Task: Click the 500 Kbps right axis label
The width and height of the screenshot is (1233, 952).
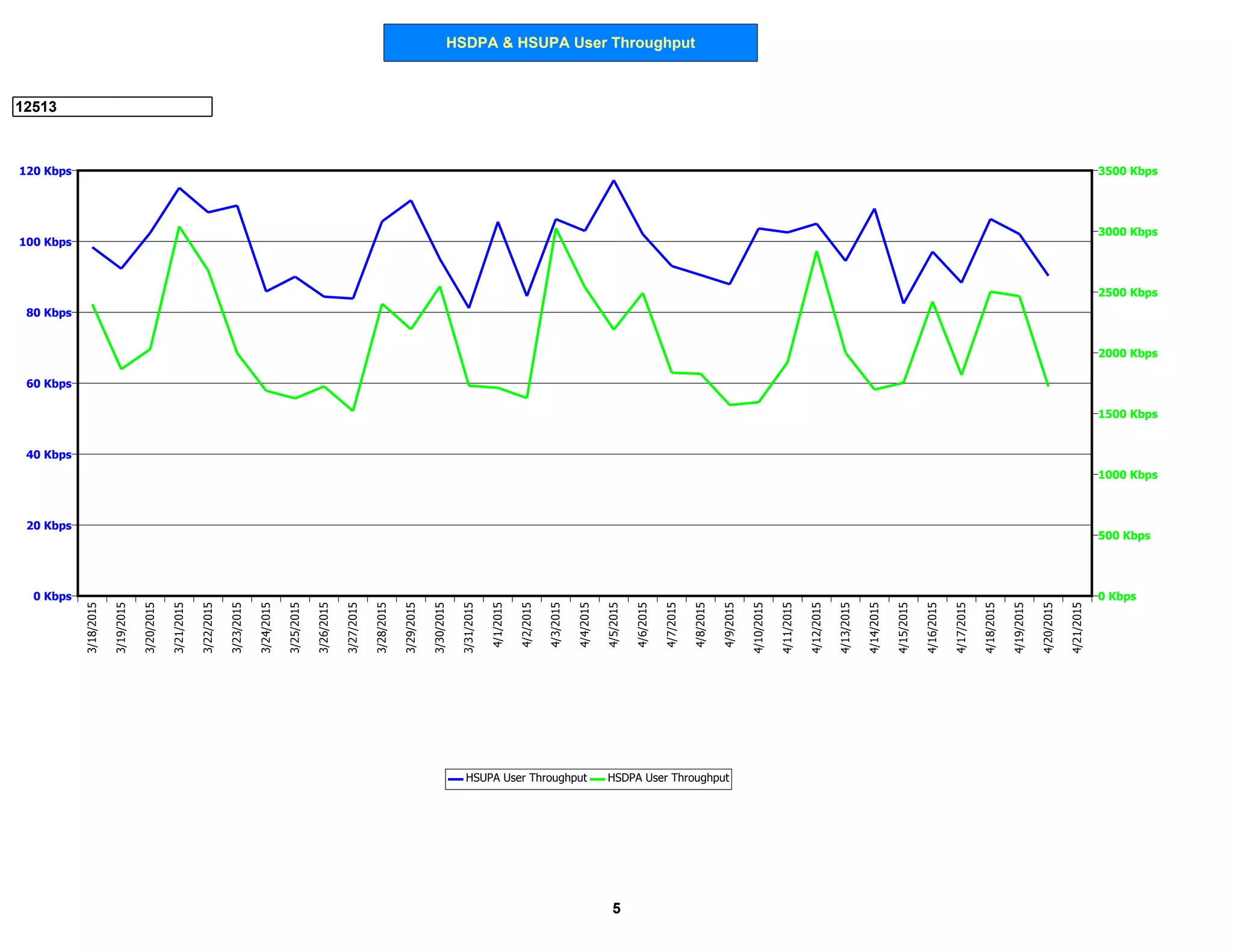Action: point(1124,536)
